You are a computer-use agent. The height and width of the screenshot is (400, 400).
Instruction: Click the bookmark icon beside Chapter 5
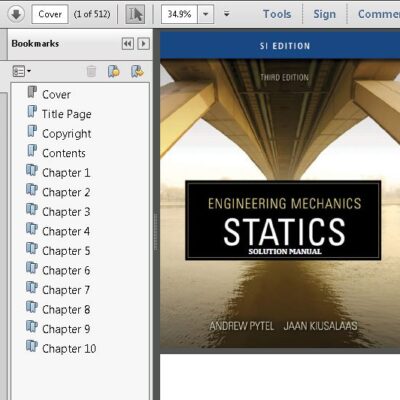tap(32, 248)
